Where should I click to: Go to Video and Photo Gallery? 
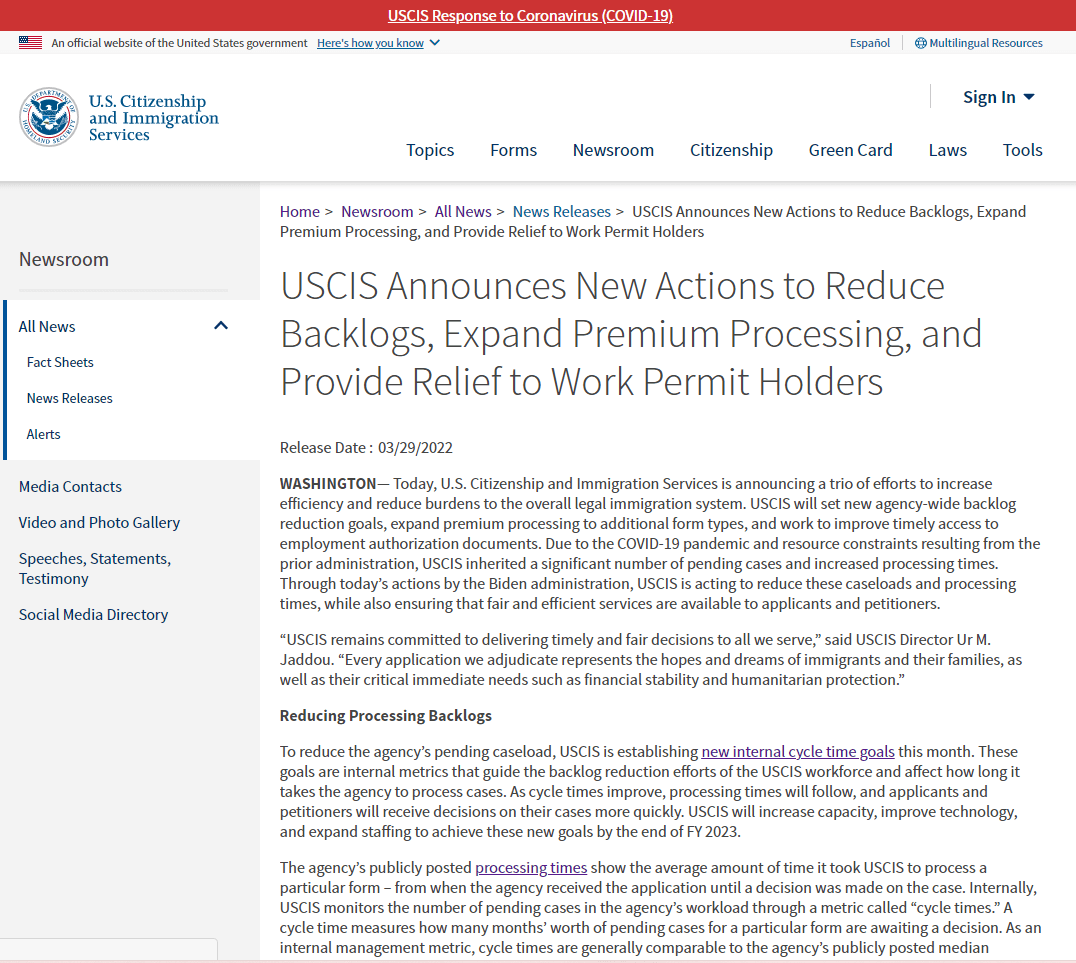pos(99,522)
